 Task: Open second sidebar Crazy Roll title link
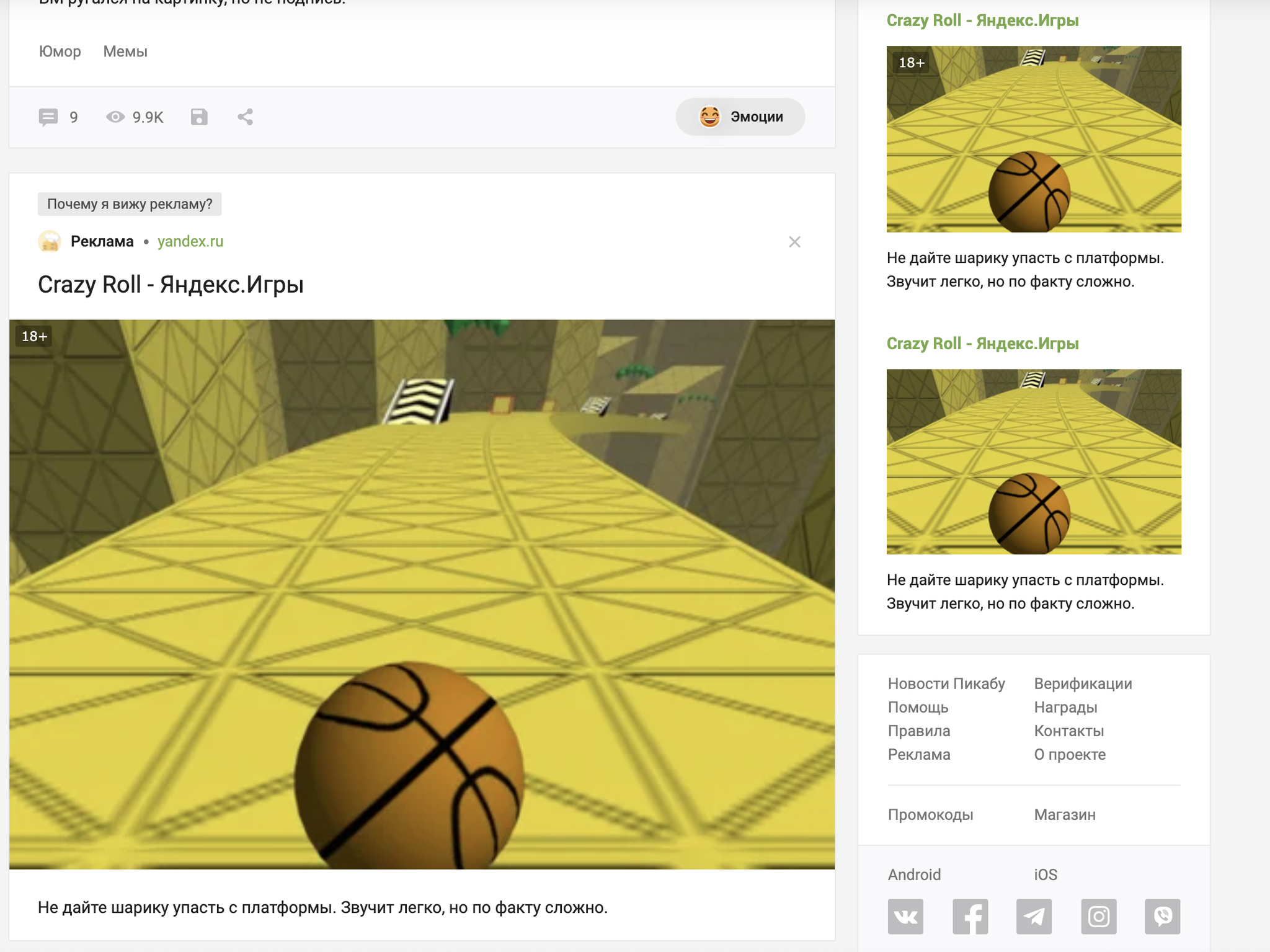983,344
